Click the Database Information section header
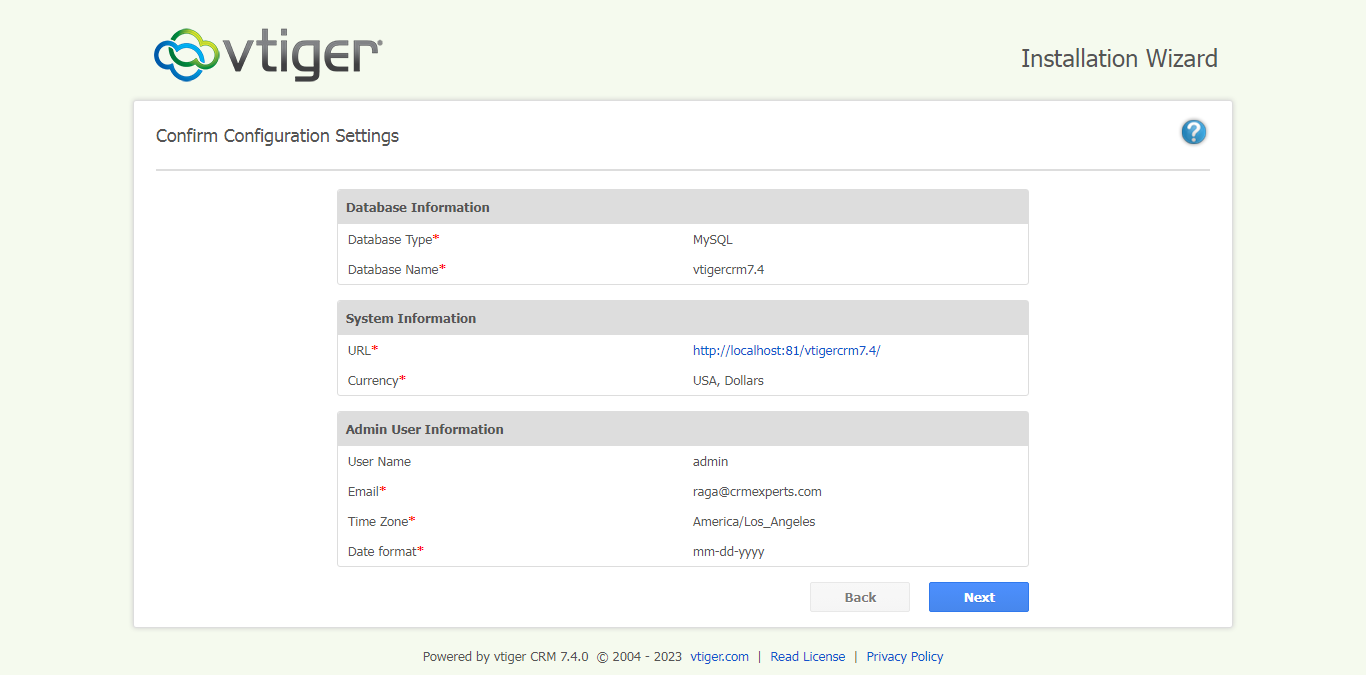 [x=417, y=207]
